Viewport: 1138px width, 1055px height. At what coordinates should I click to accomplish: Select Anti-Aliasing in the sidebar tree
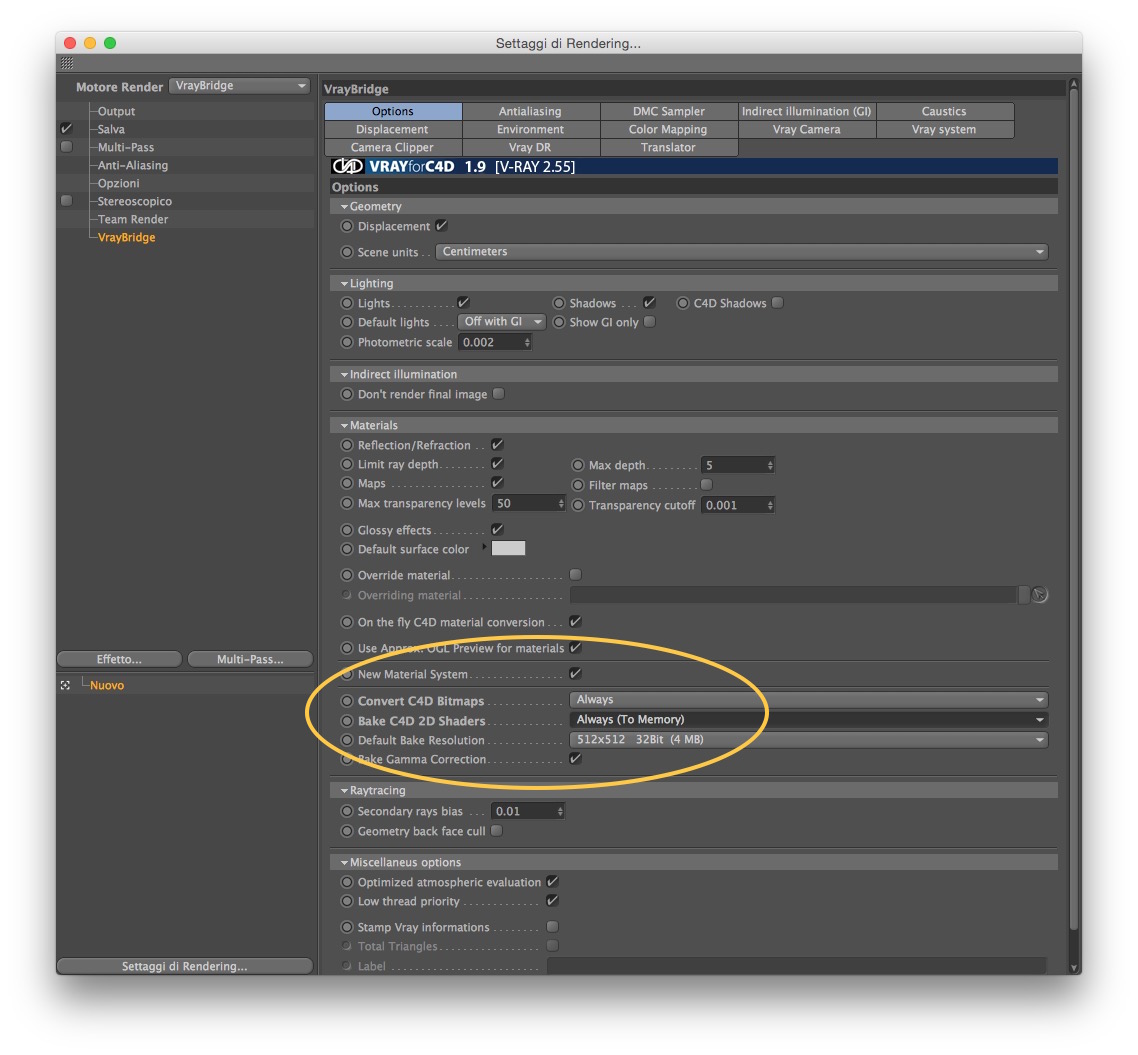tap(133, 165)
